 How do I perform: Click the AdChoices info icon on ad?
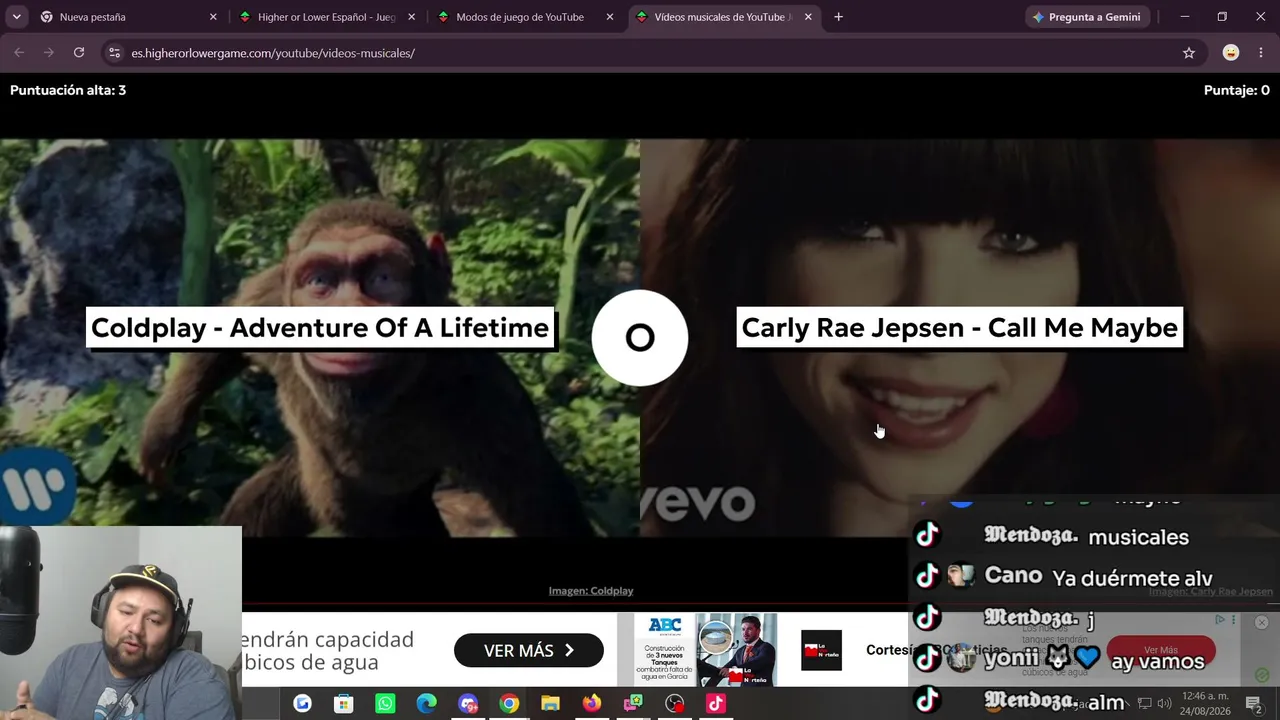[1220, 620]
